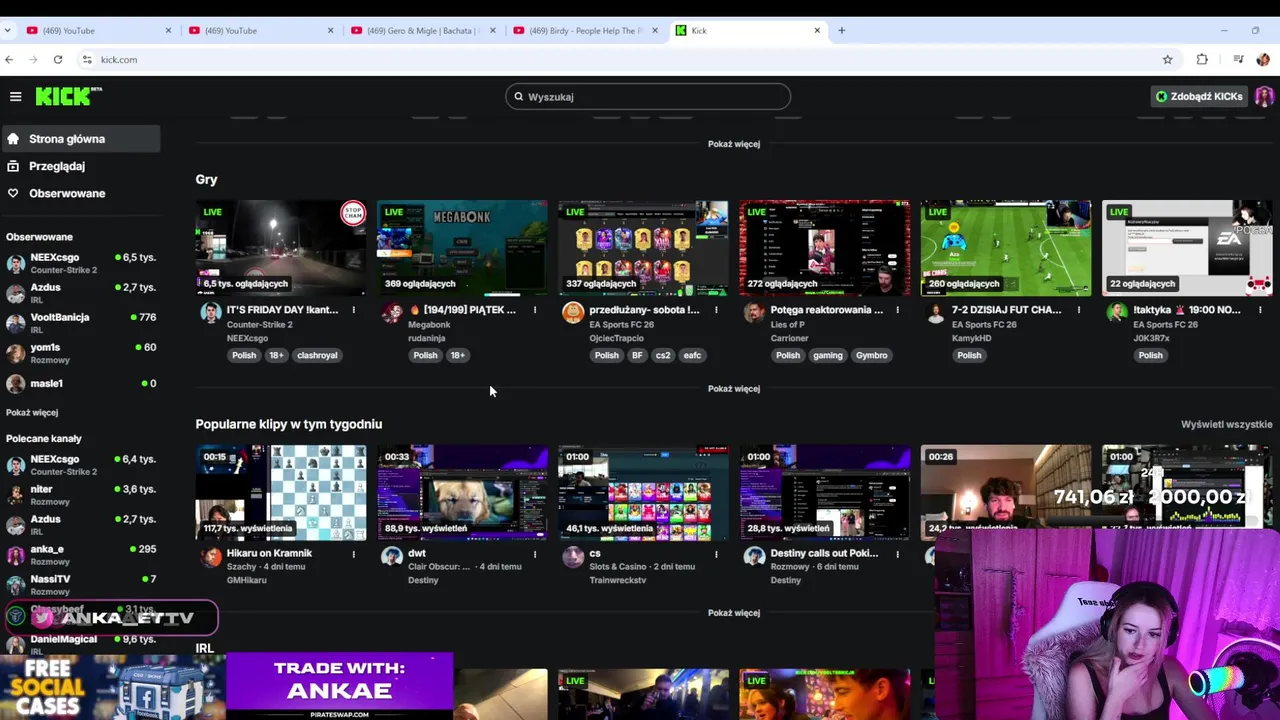Open anka_e recommended channel
Image resolution: width=1280 pixels, height=720 pixels.
click(x=80, y=555)
